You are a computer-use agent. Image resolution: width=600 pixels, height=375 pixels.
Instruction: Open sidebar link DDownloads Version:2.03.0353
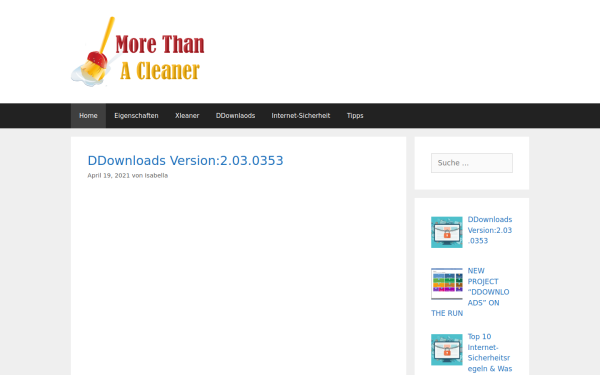point(490,230)
